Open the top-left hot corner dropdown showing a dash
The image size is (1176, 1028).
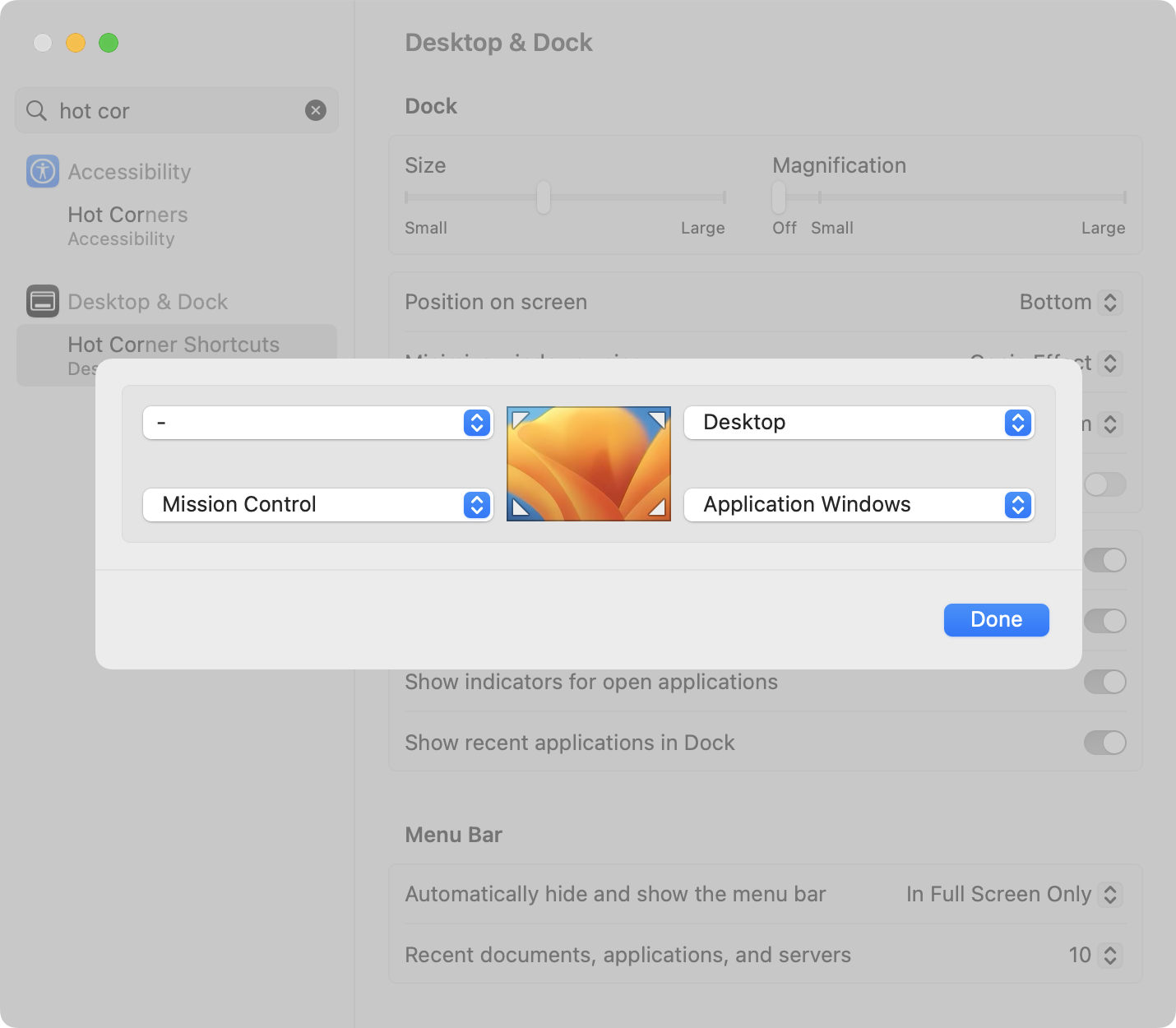317,423
